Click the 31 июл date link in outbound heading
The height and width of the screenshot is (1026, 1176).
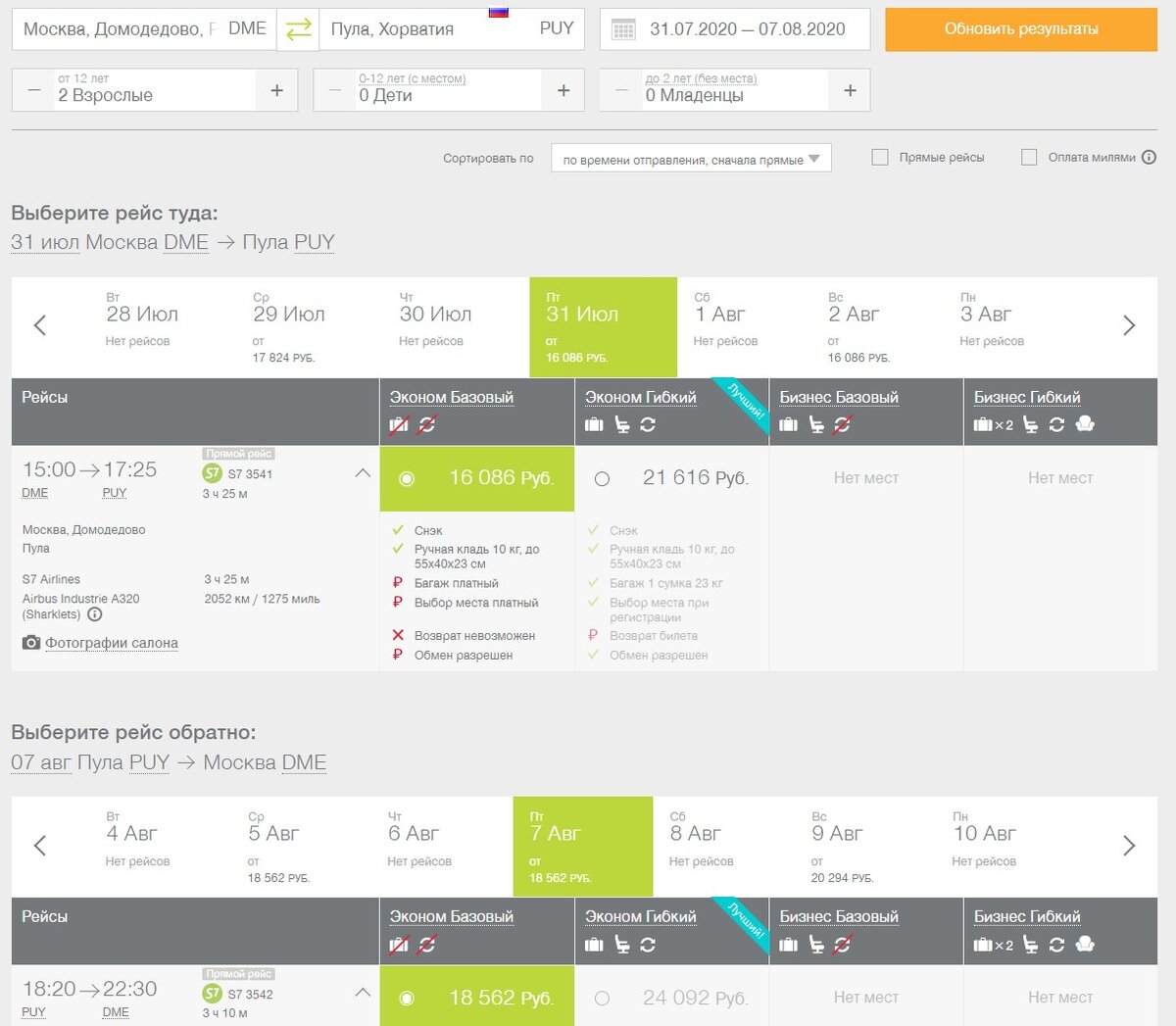[x=45, y=242]
